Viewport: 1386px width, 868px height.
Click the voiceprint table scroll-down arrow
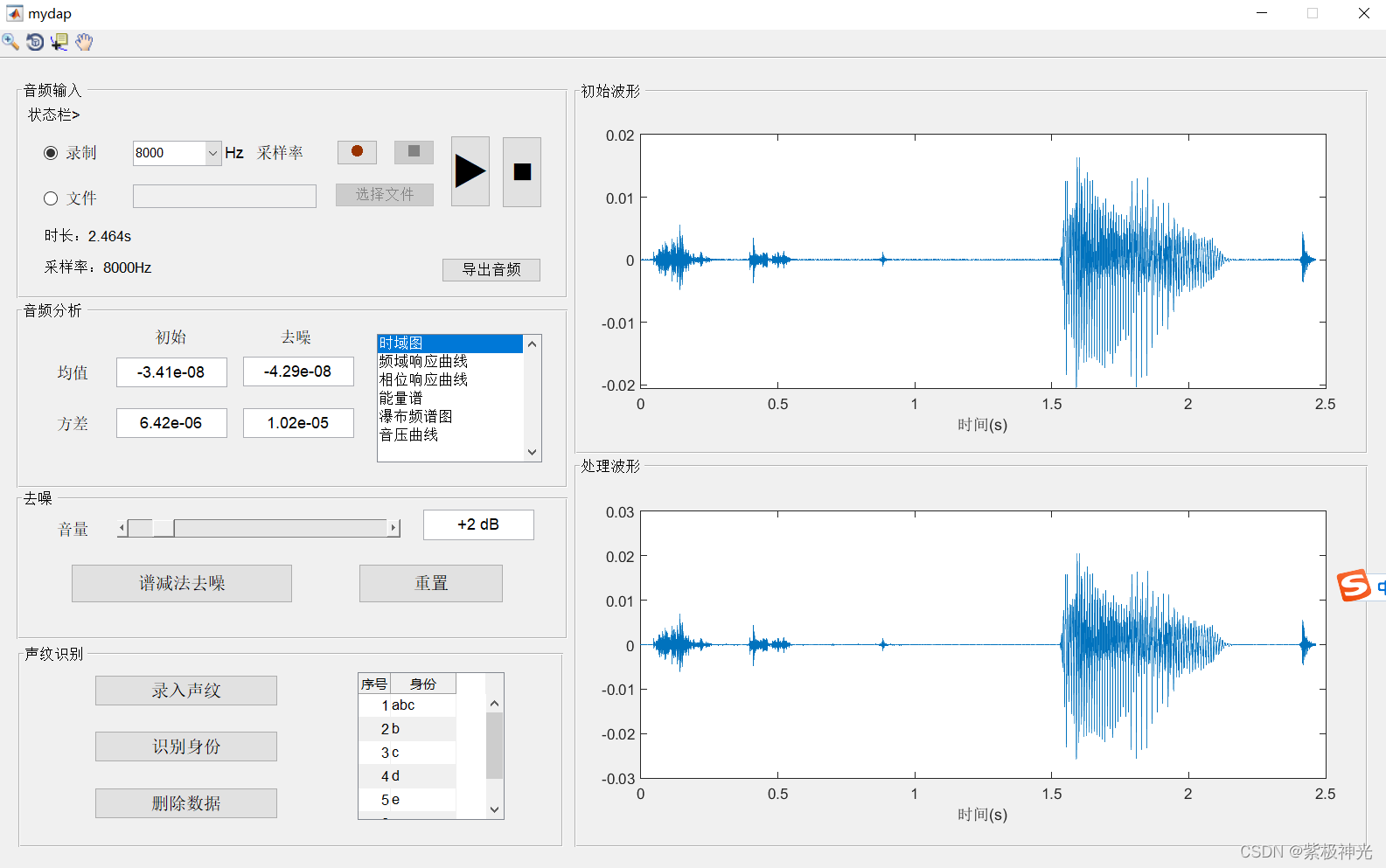click(x=494, y=809)
